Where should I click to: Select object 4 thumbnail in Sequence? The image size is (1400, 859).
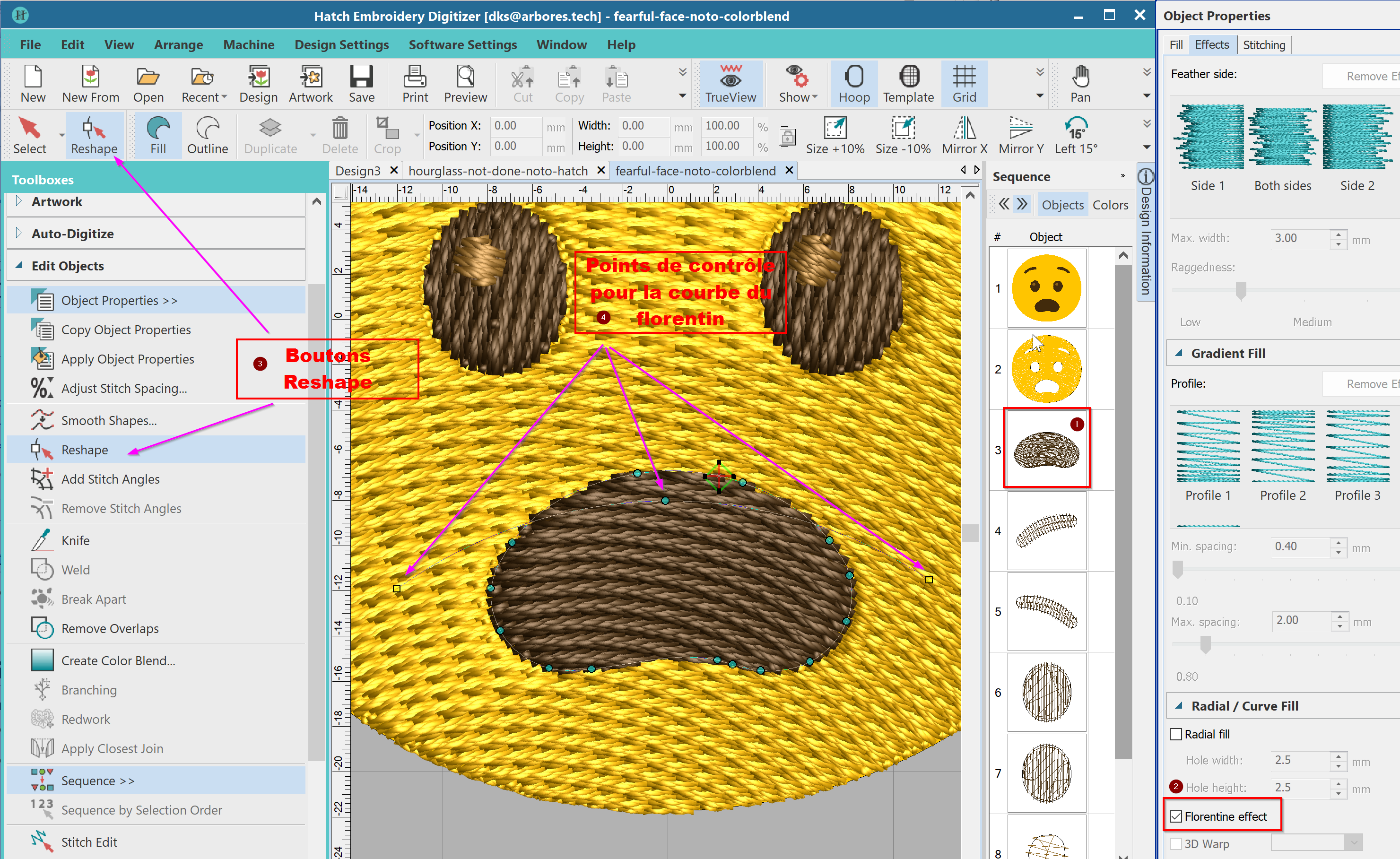[x=1046, y=530]
